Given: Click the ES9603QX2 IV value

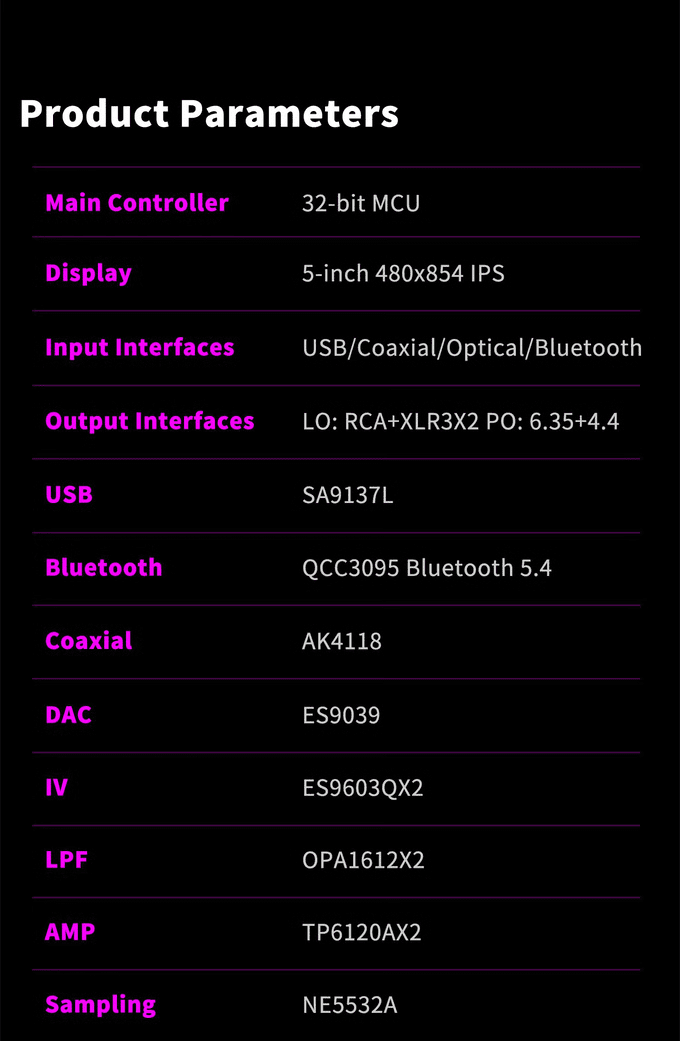Looking at the screenshot, I should pos(363,788).
